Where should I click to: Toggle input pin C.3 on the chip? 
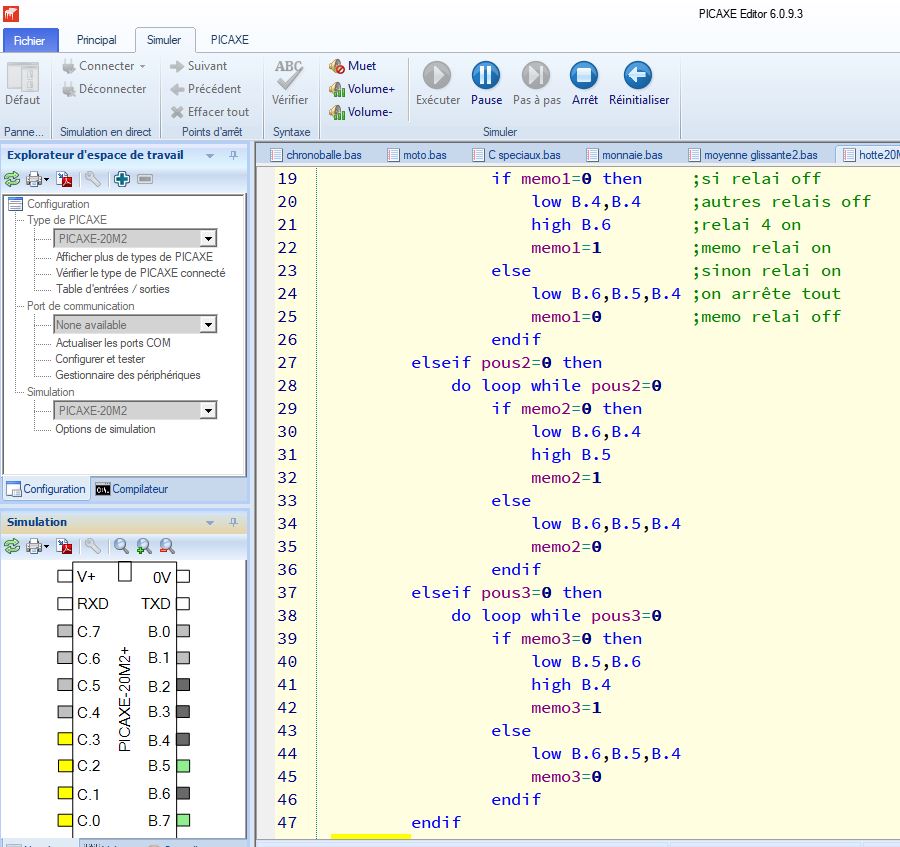64,740
